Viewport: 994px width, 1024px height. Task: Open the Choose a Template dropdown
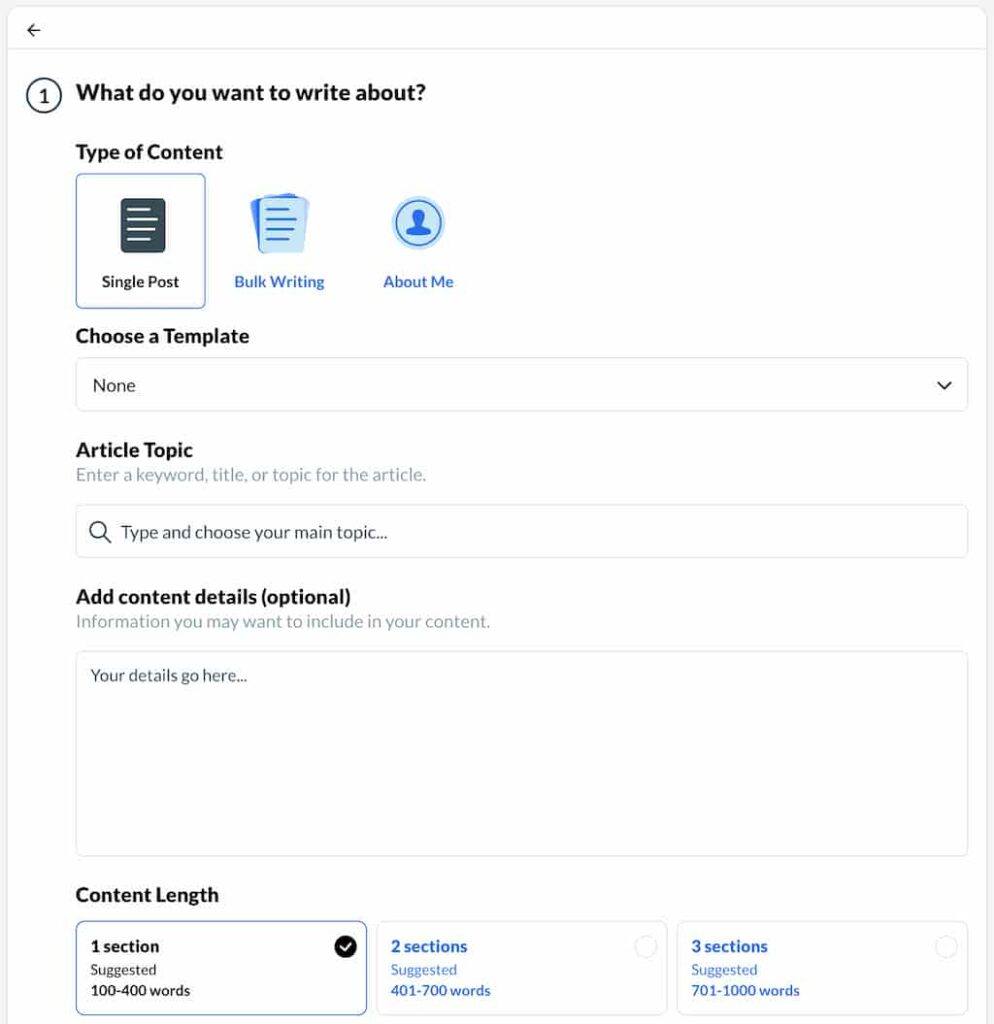coord(521,385)
